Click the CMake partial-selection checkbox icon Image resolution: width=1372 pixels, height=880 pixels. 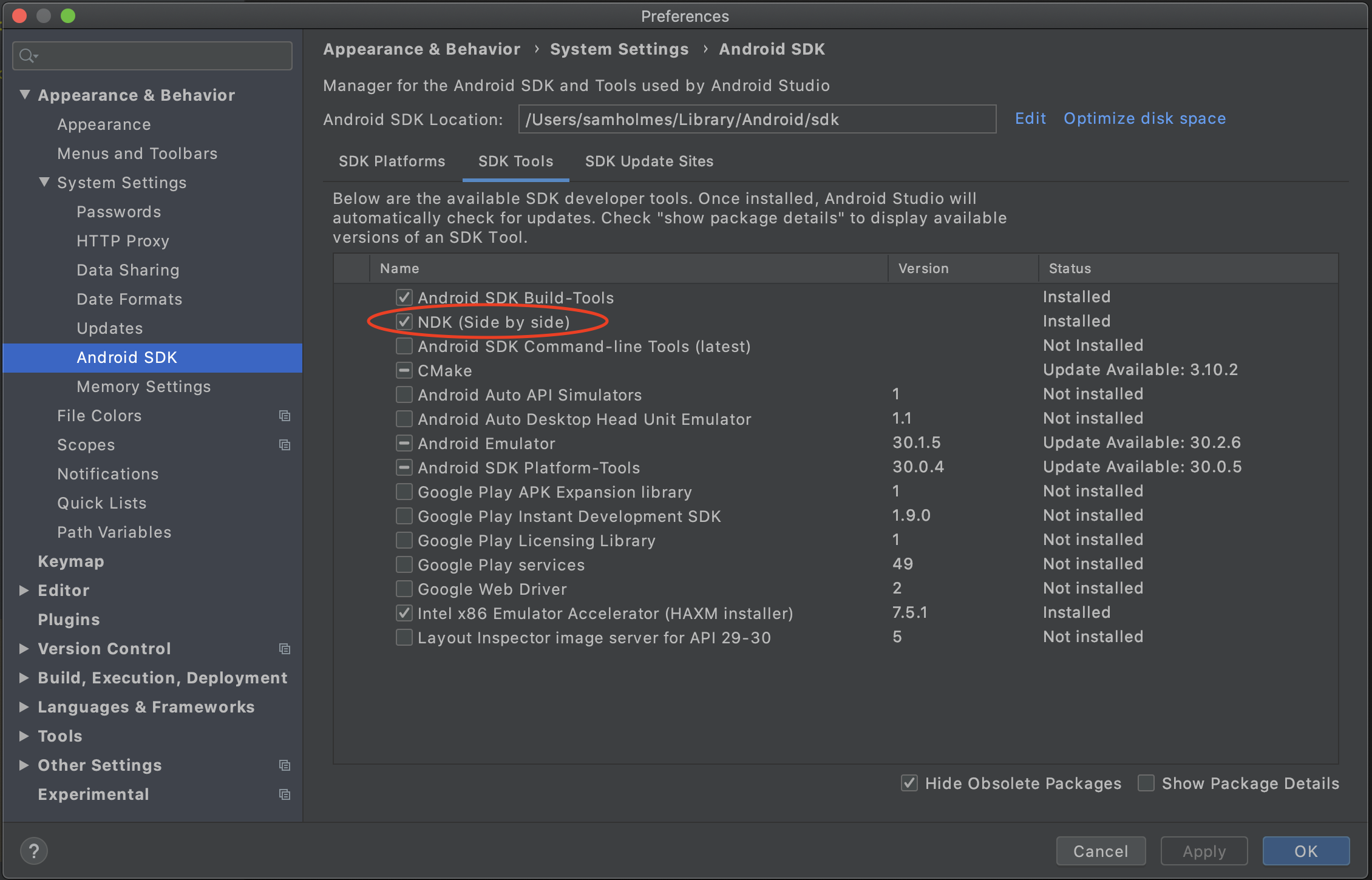pyautogui.click(x=404, y=370)
